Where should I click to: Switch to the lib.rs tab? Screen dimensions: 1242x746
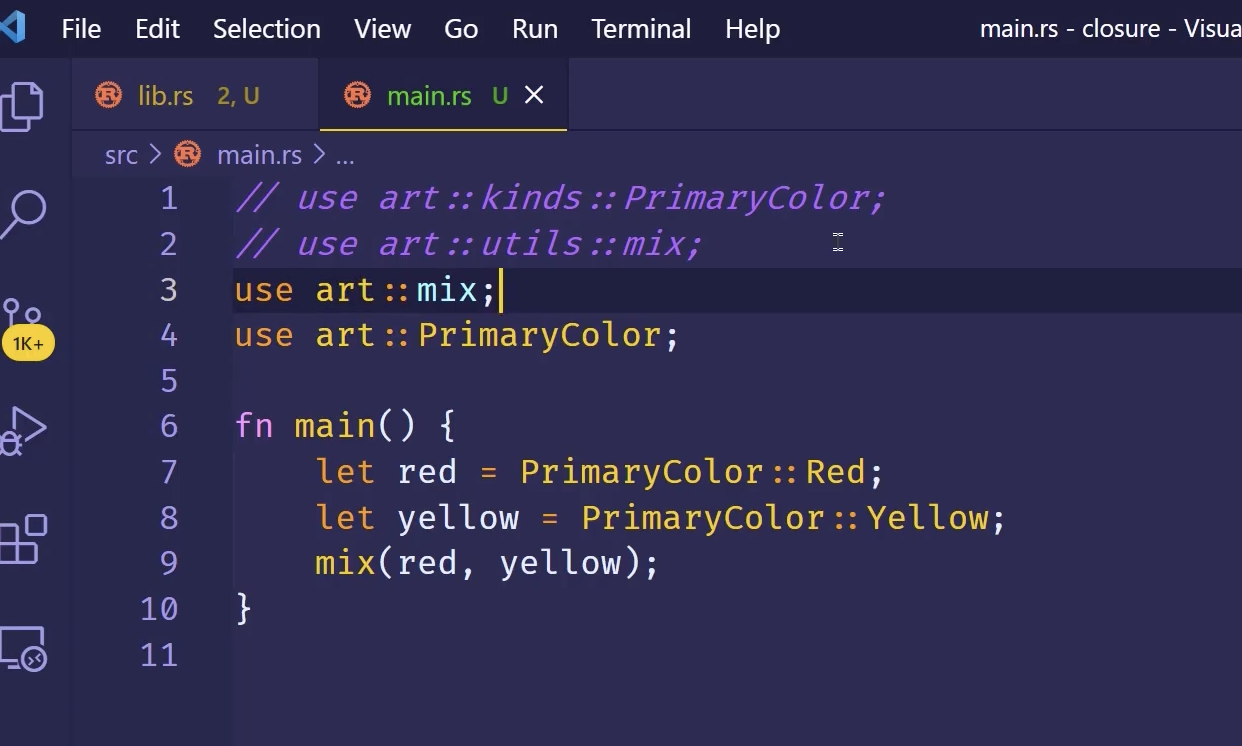click(x=165, y=96)
